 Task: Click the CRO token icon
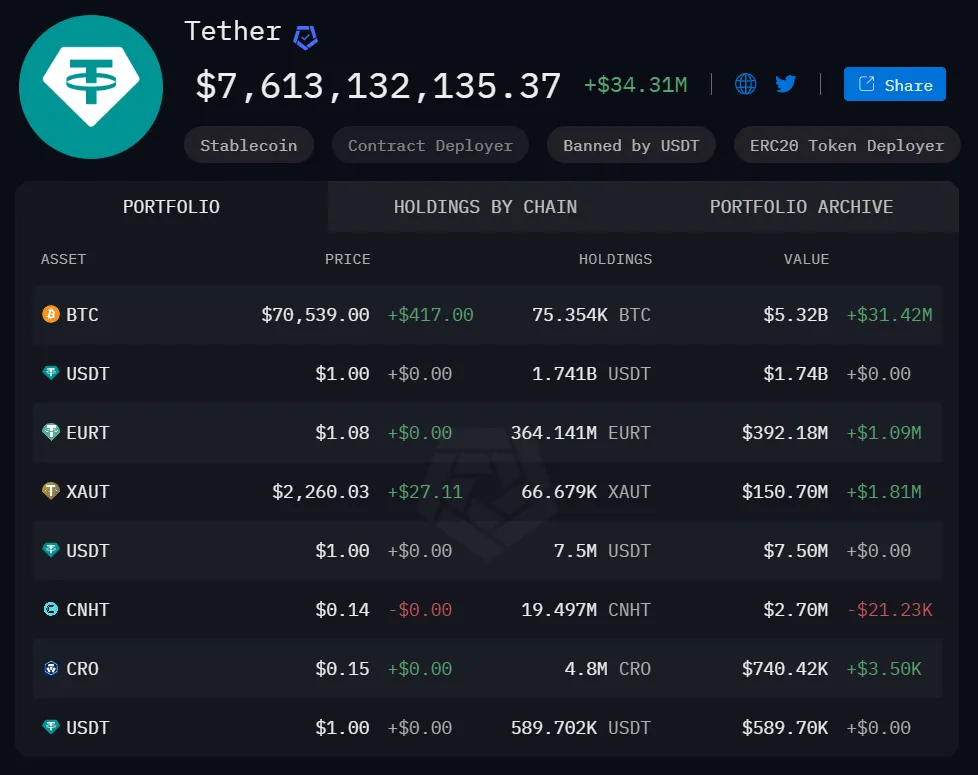[51, 669]
